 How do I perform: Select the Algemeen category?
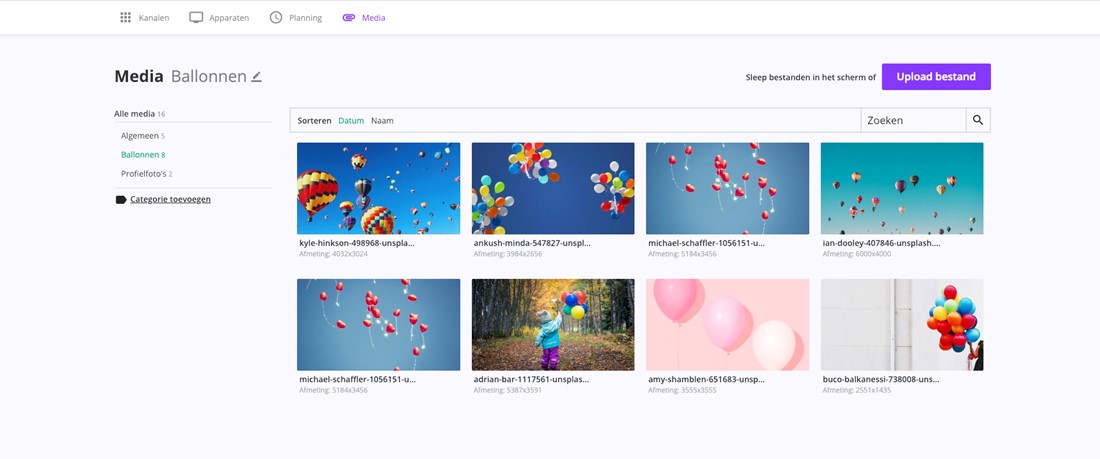[x=140, y=136]
